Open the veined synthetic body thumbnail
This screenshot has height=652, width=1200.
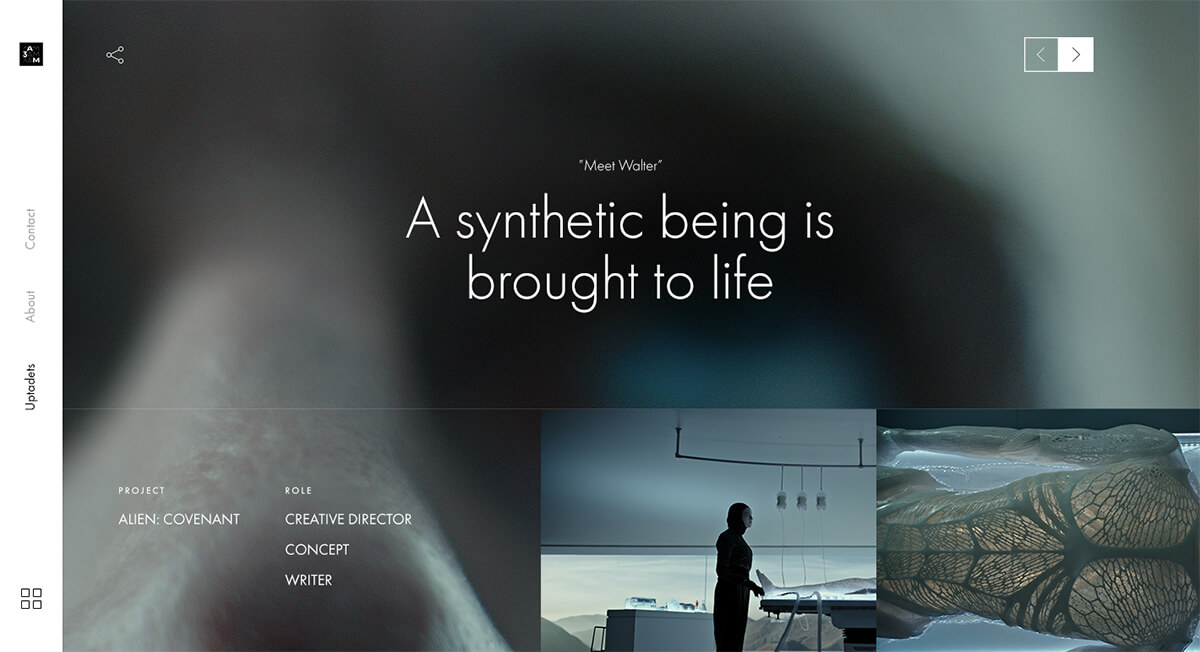(1037, 530)
